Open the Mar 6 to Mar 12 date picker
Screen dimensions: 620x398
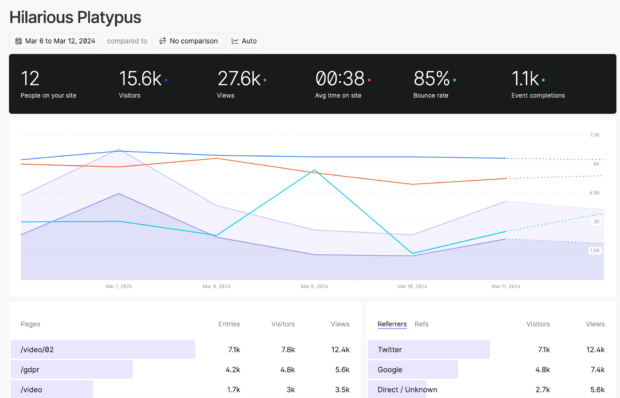pos(55,41)
